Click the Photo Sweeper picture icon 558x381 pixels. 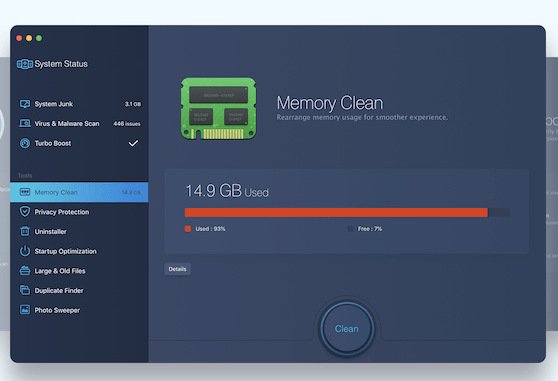tap(25, 310)
